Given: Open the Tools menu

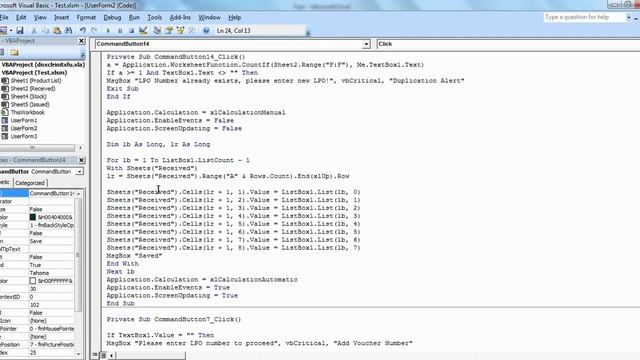Looking at the screenshot, I should [x=154, y=18].
